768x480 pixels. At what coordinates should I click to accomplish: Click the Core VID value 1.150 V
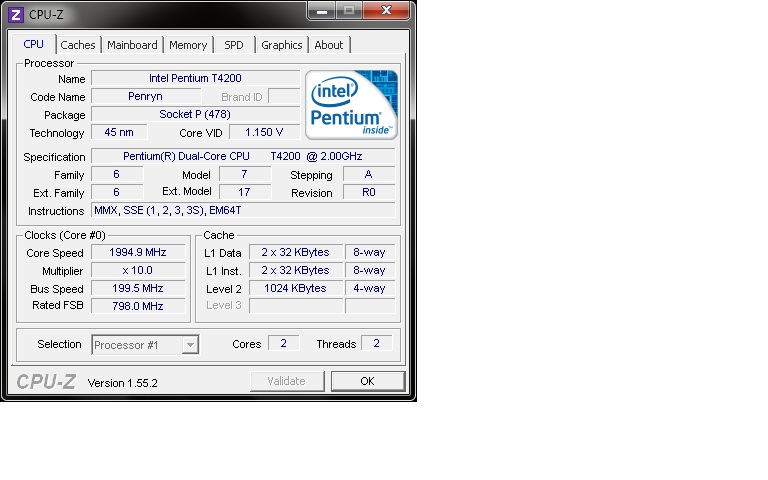click(x=264, y=132)
